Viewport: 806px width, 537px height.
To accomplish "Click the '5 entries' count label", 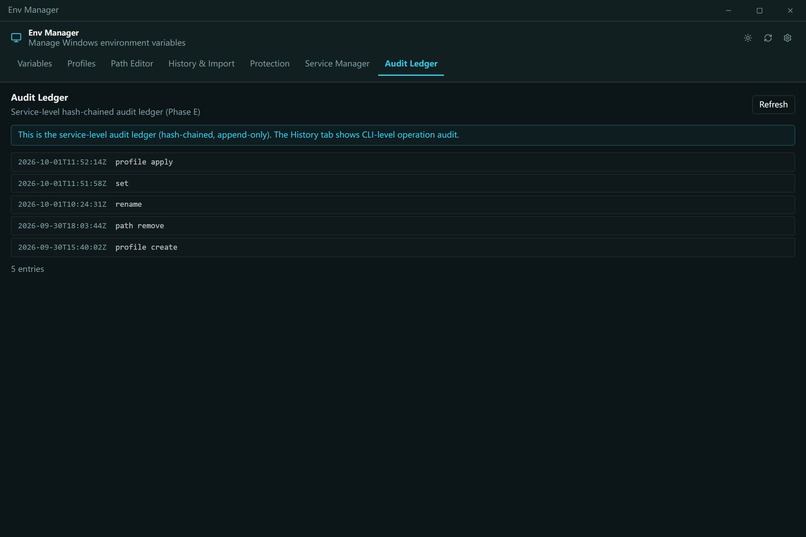I will [x=27, y=269].
